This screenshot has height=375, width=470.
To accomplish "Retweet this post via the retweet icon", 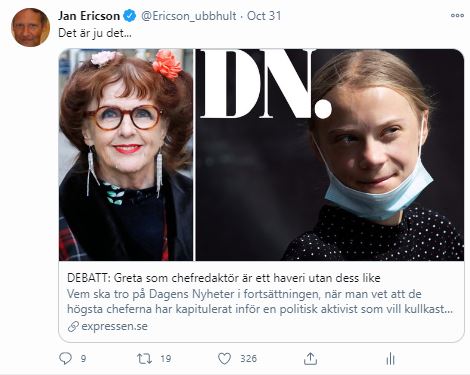I will (x=144, y=359).
